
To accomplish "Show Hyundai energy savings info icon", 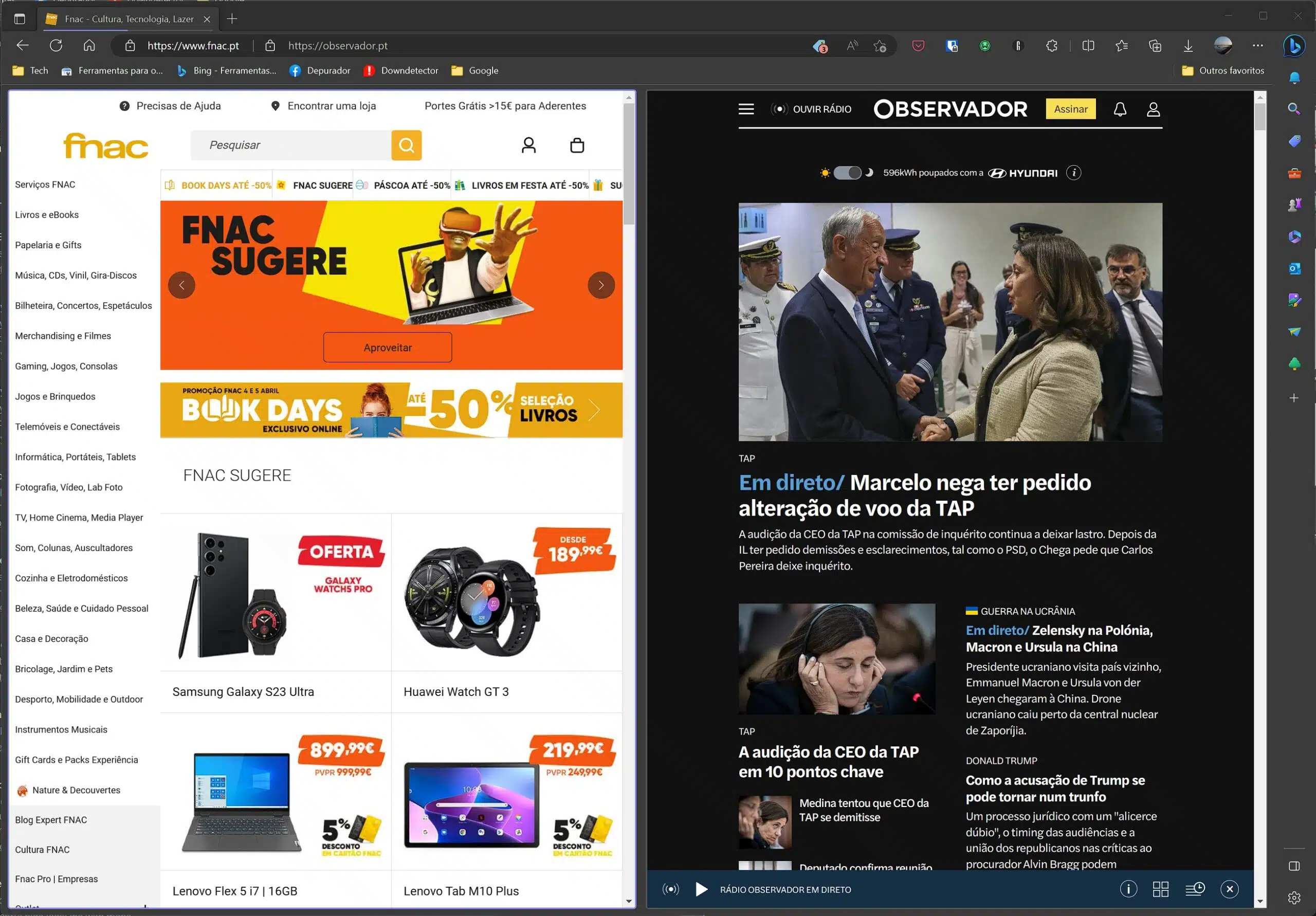I will click(1073, 173).
